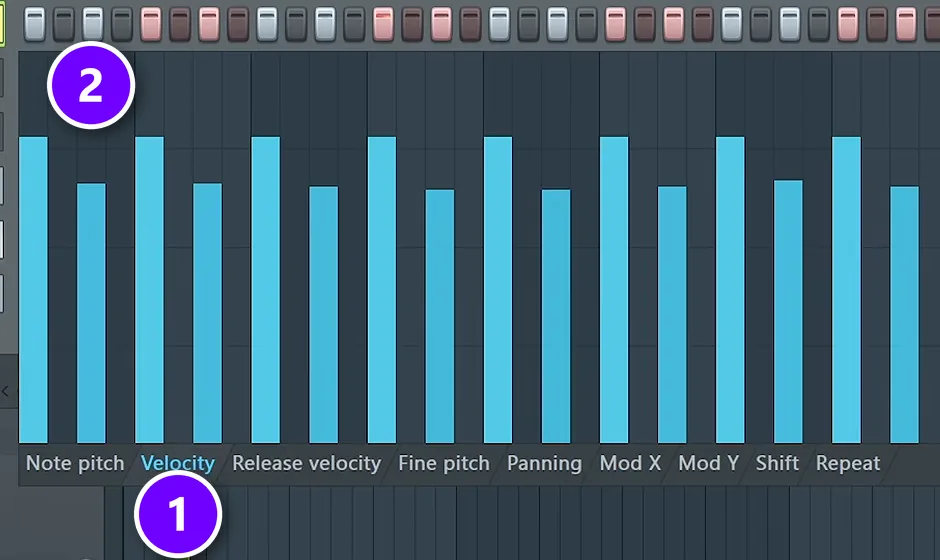Adjust velocity bar for step 21

click(614, 290)
